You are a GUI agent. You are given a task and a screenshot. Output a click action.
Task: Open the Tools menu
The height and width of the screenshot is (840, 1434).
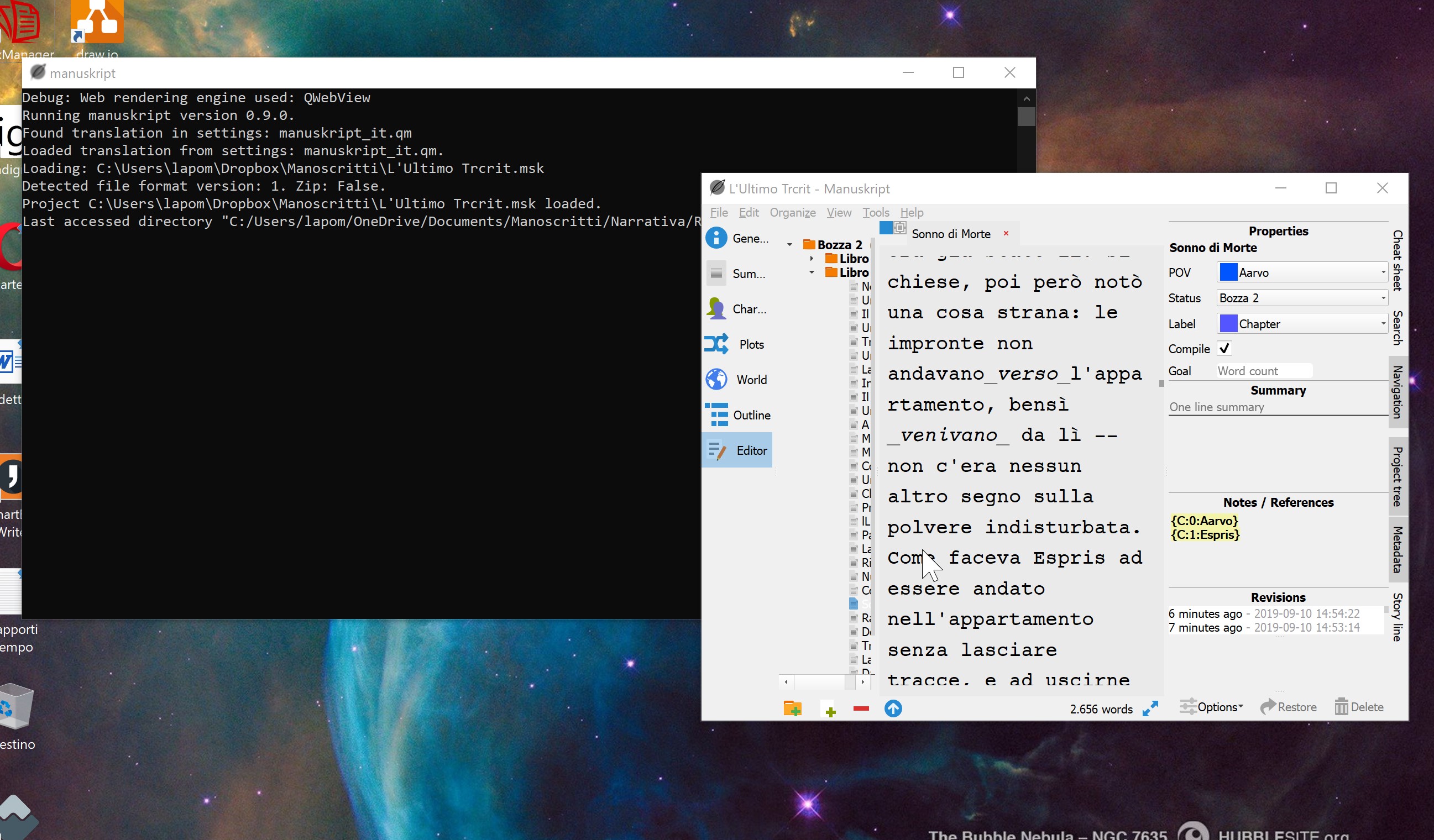876,212
